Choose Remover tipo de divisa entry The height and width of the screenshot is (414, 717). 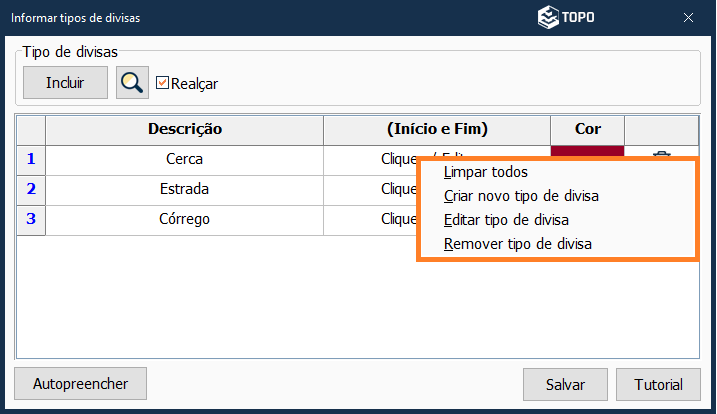tap(517, 243)
